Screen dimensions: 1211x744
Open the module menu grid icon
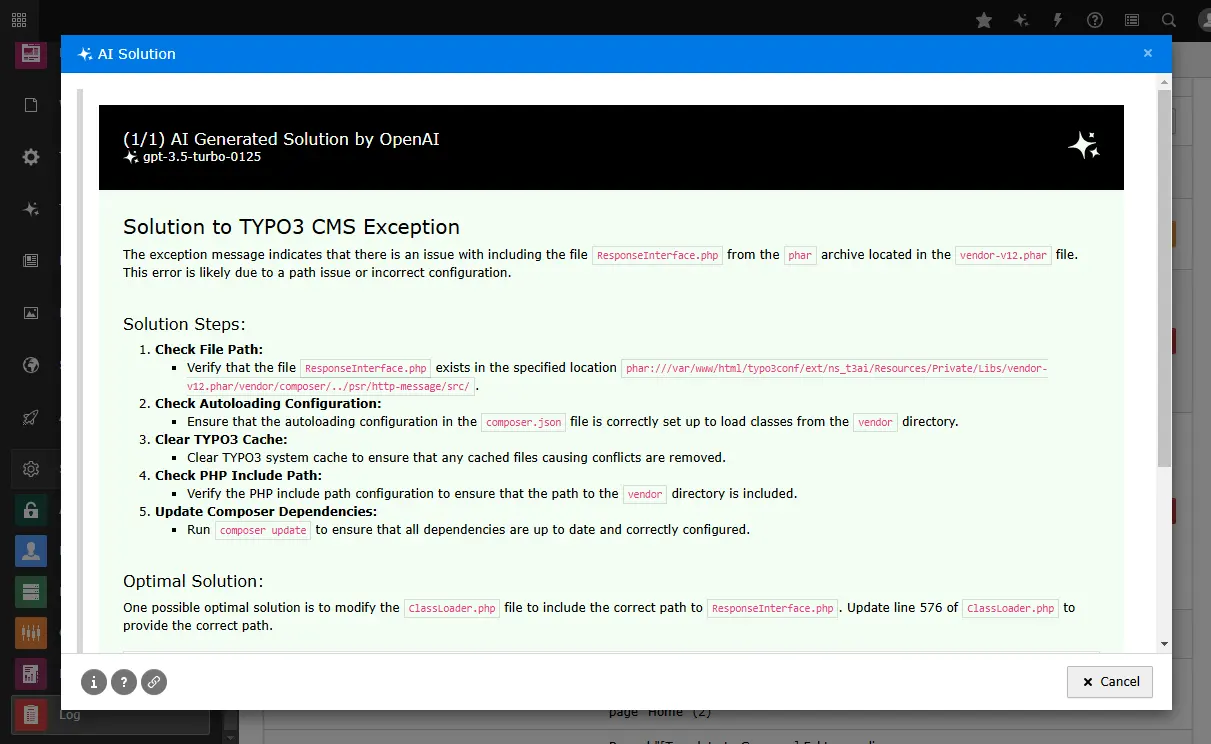(x=19, y=20)
